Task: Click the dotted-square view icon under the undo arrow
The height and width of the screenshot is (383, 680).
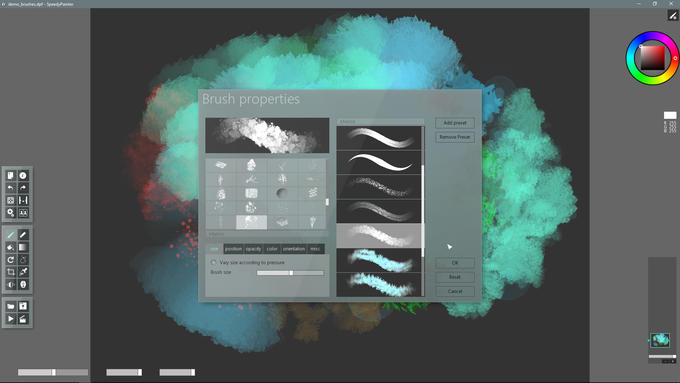Action: pyautogui.click(x=10, y=200)
